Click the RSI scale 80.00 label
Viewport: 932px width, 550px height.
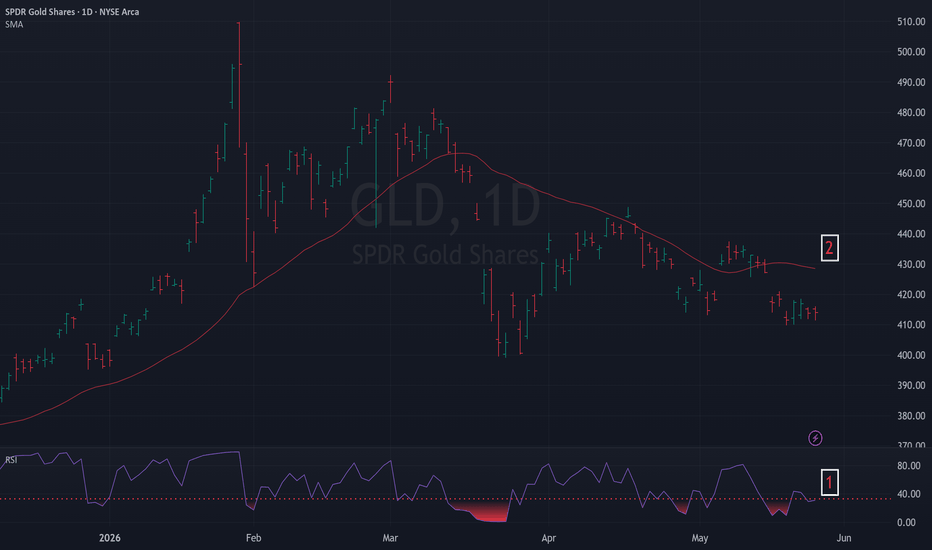pyautogui.click(x=909, y=466)
